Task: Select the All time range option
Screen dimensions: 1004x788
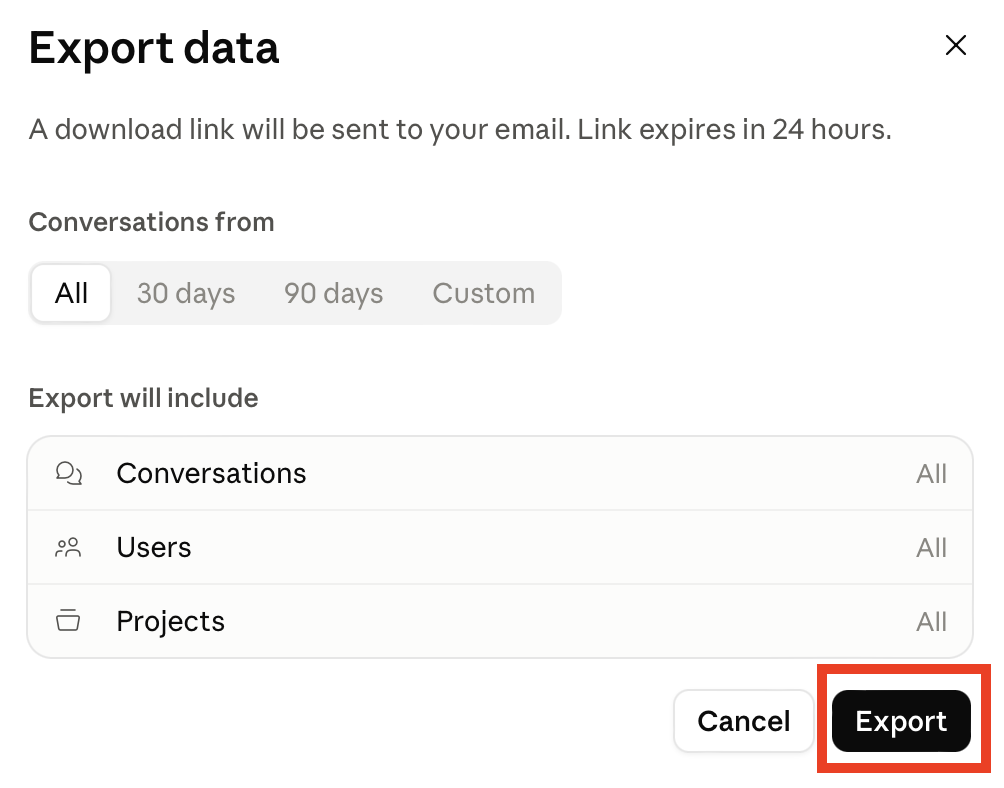Action: 71,293
